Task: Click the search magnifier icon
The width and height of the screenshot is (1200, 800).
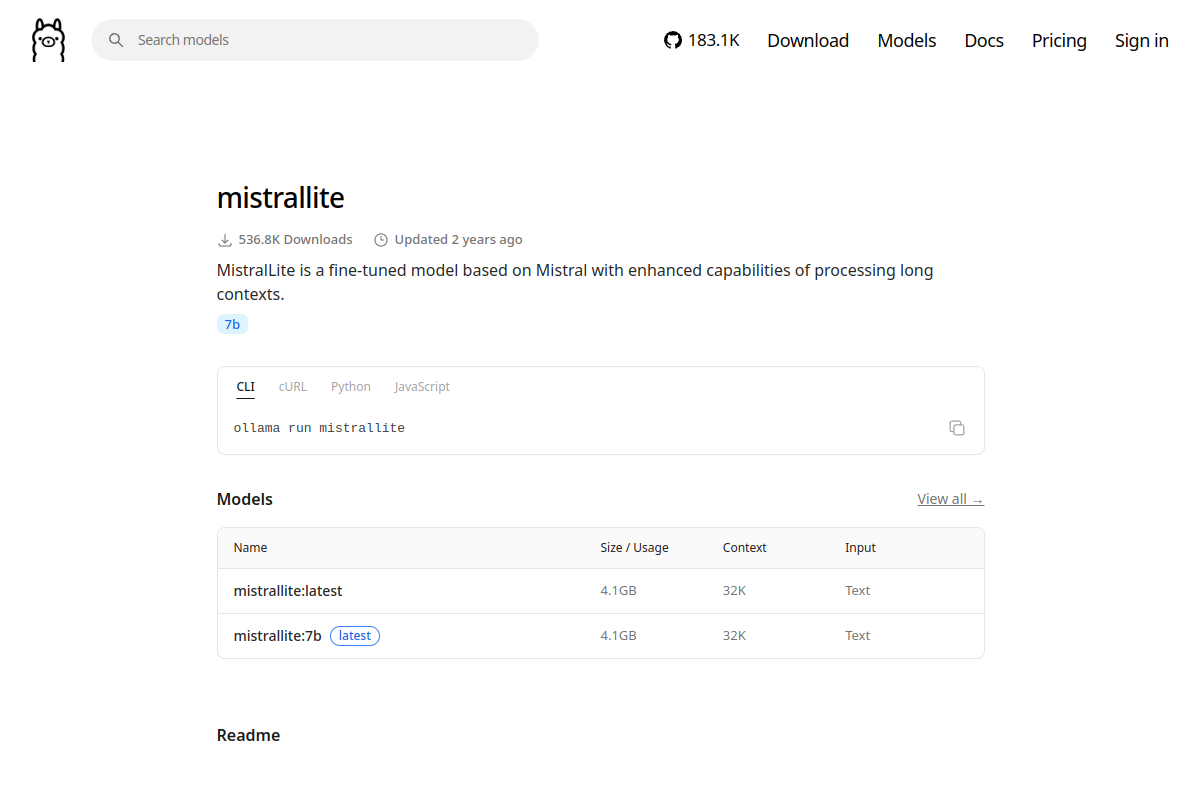Action: tap(116, 40)
